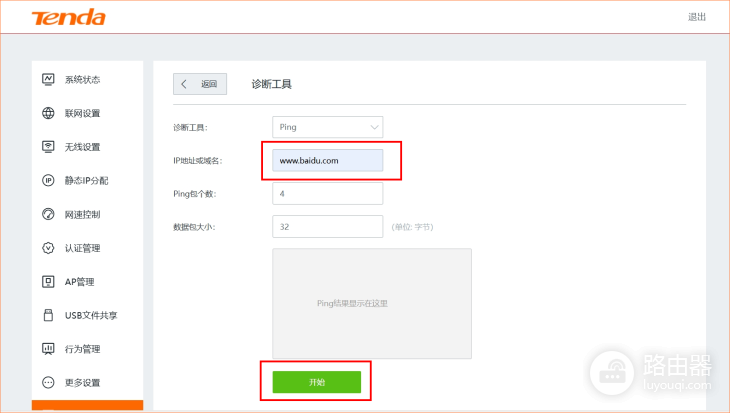Open 系统状态 menu item

pyautogui.click(x=82, y=79)
